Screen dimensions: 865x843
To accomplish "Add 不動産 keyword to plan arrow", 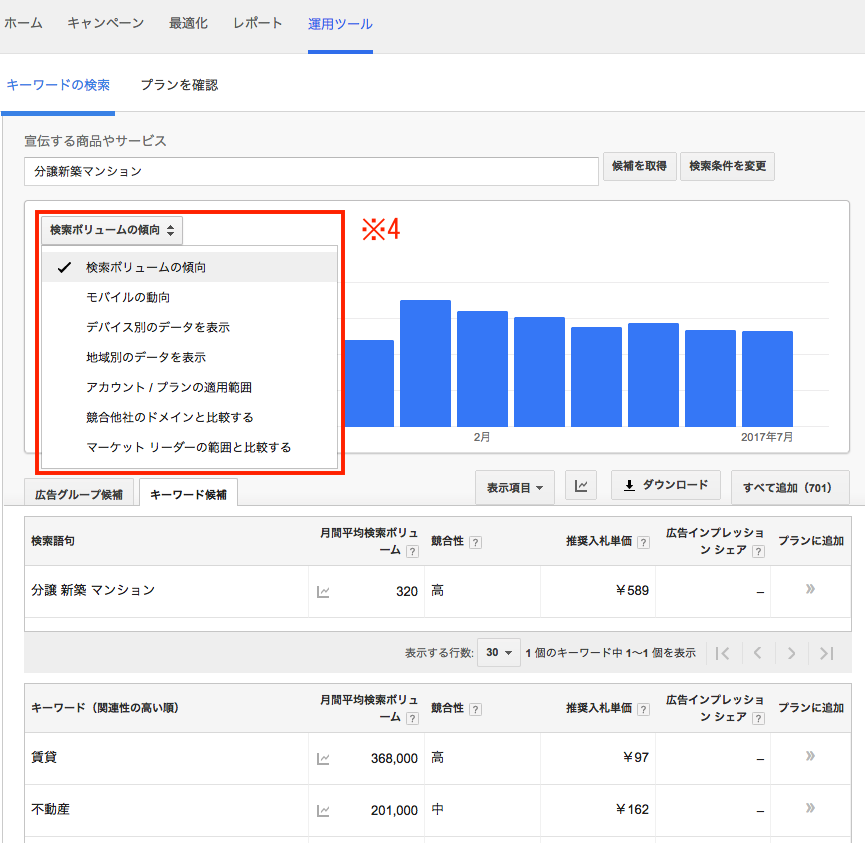I will pos(810,808).
